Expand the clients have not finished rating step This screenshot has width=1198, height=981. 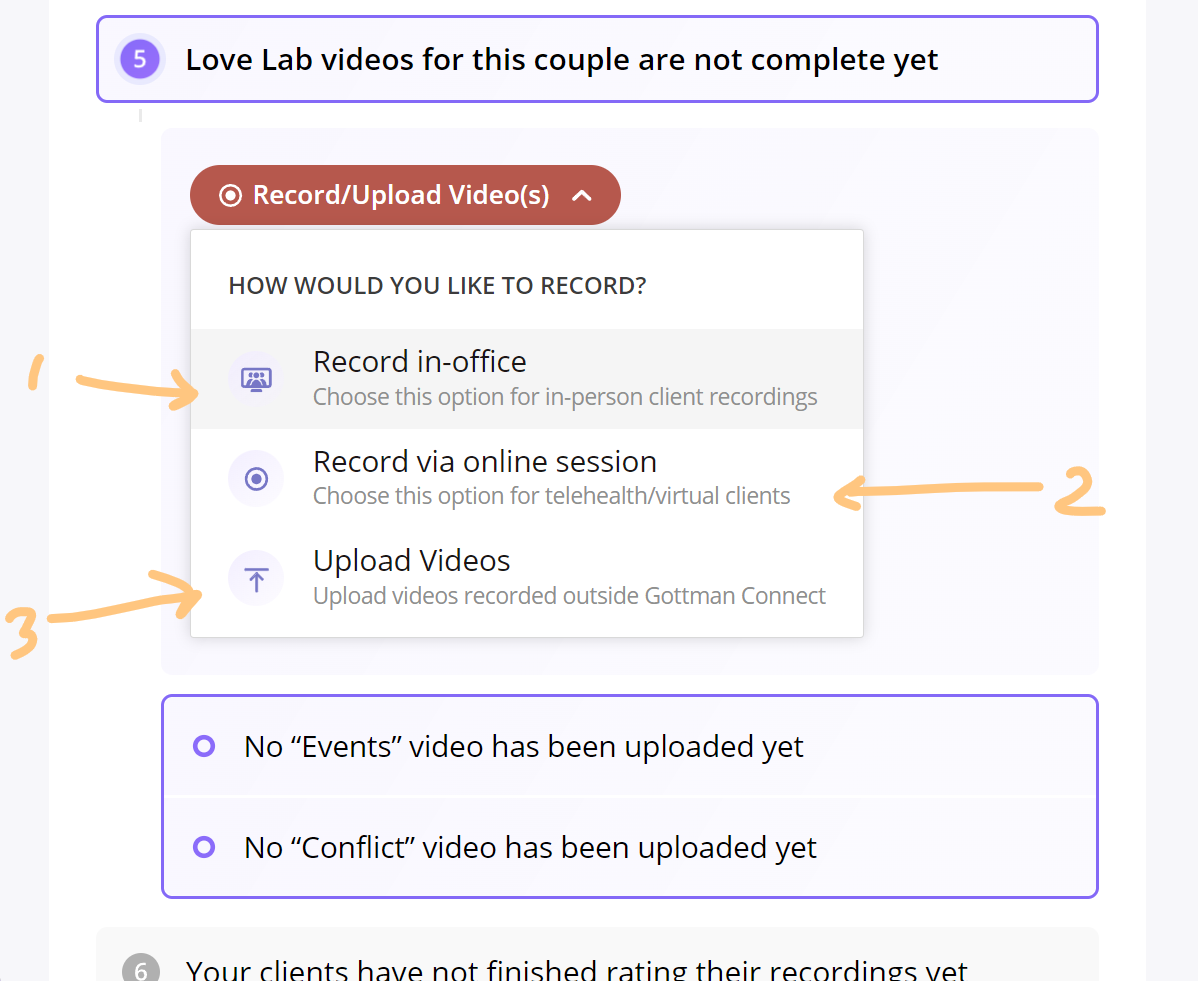point(597,955)
